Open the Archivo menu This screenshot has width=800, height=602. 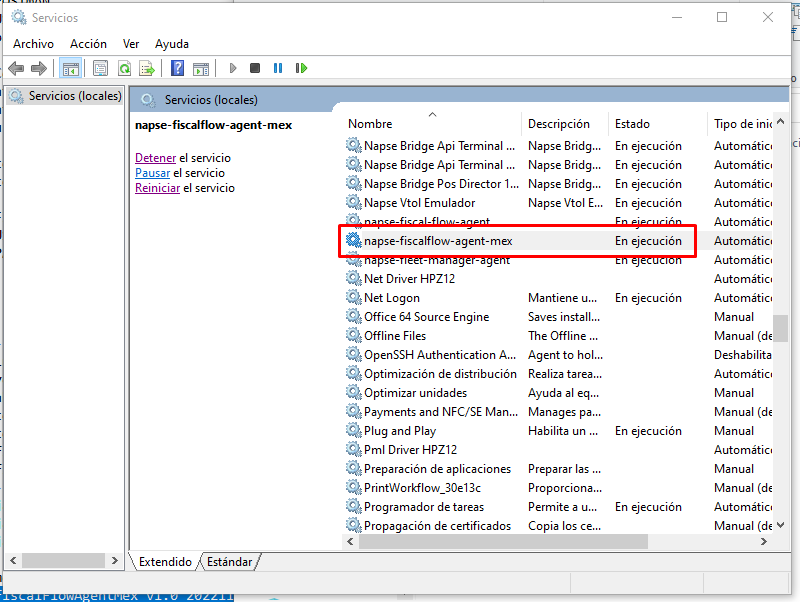click(x=33, y=44)
